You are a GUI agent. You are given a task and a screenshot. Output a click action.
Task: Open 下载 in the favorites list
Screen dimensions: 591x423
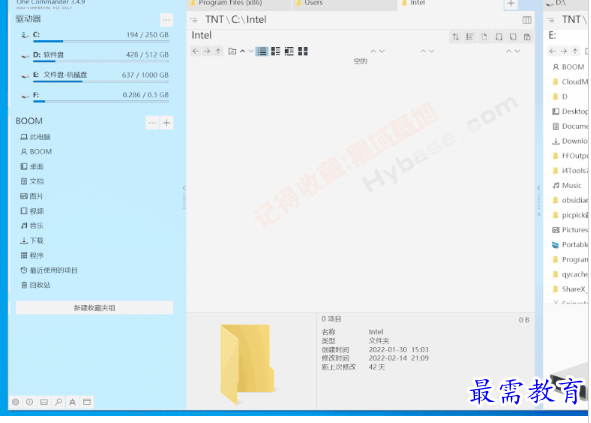click(32, 241)
